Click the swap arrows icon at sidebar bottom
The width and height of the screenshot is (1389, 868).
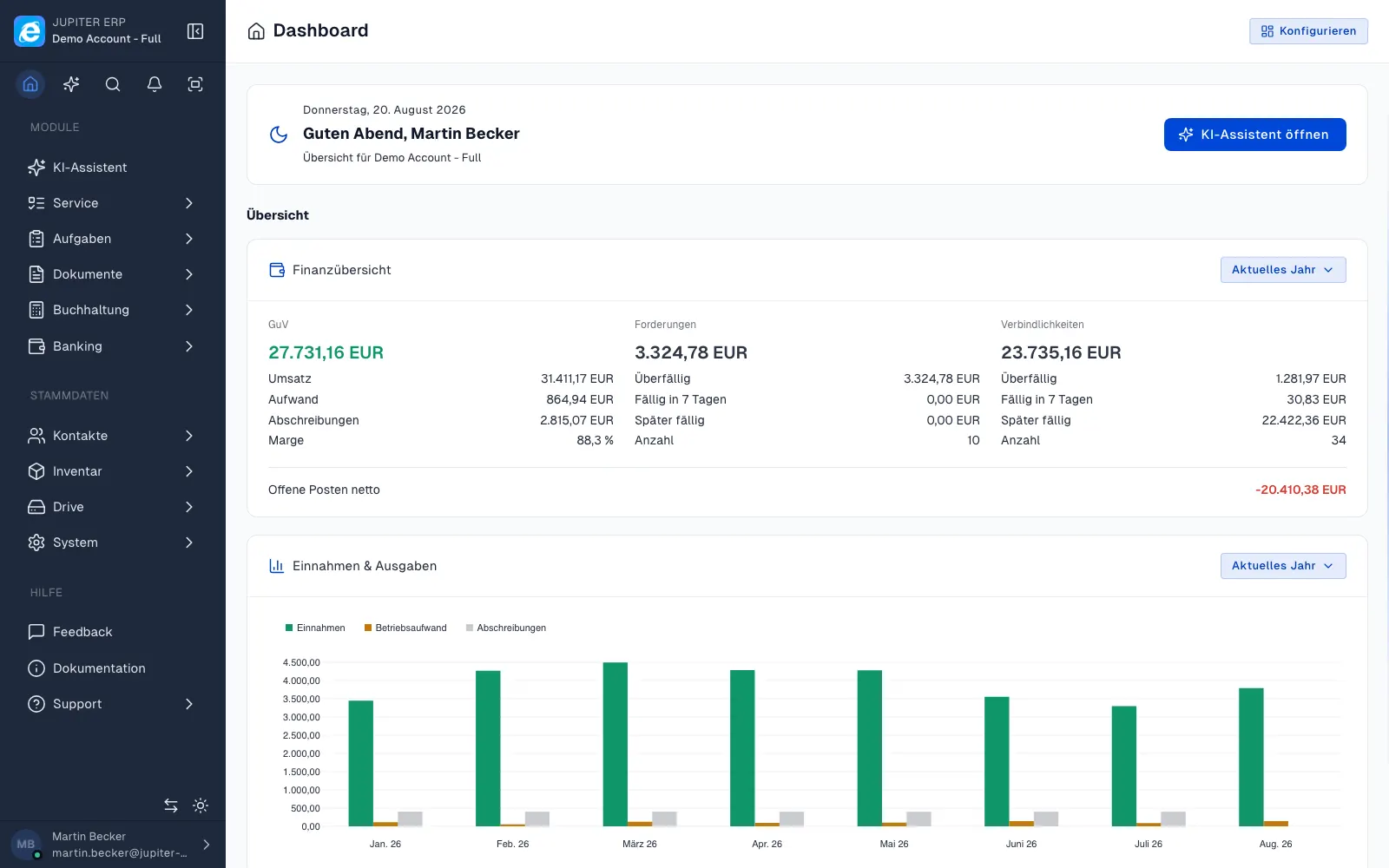[x=171, y=806]
